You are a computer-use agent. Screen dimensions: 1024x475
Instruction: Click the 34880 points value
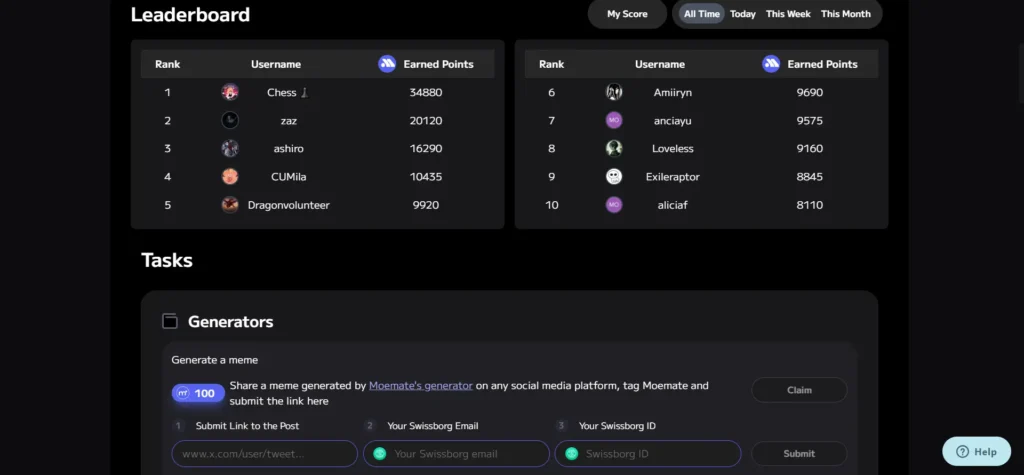[x=426, y=92]
